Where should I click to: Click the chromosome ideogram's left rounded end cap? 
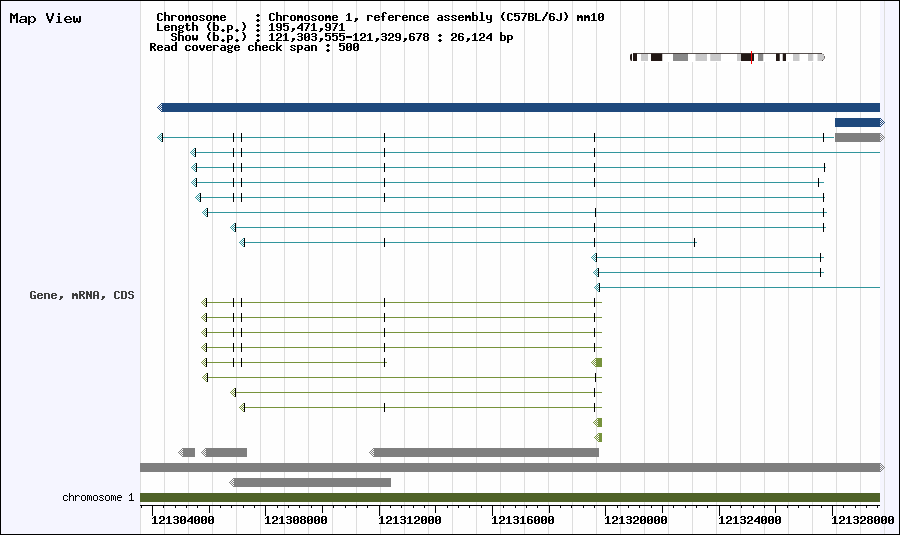point(633,57)
